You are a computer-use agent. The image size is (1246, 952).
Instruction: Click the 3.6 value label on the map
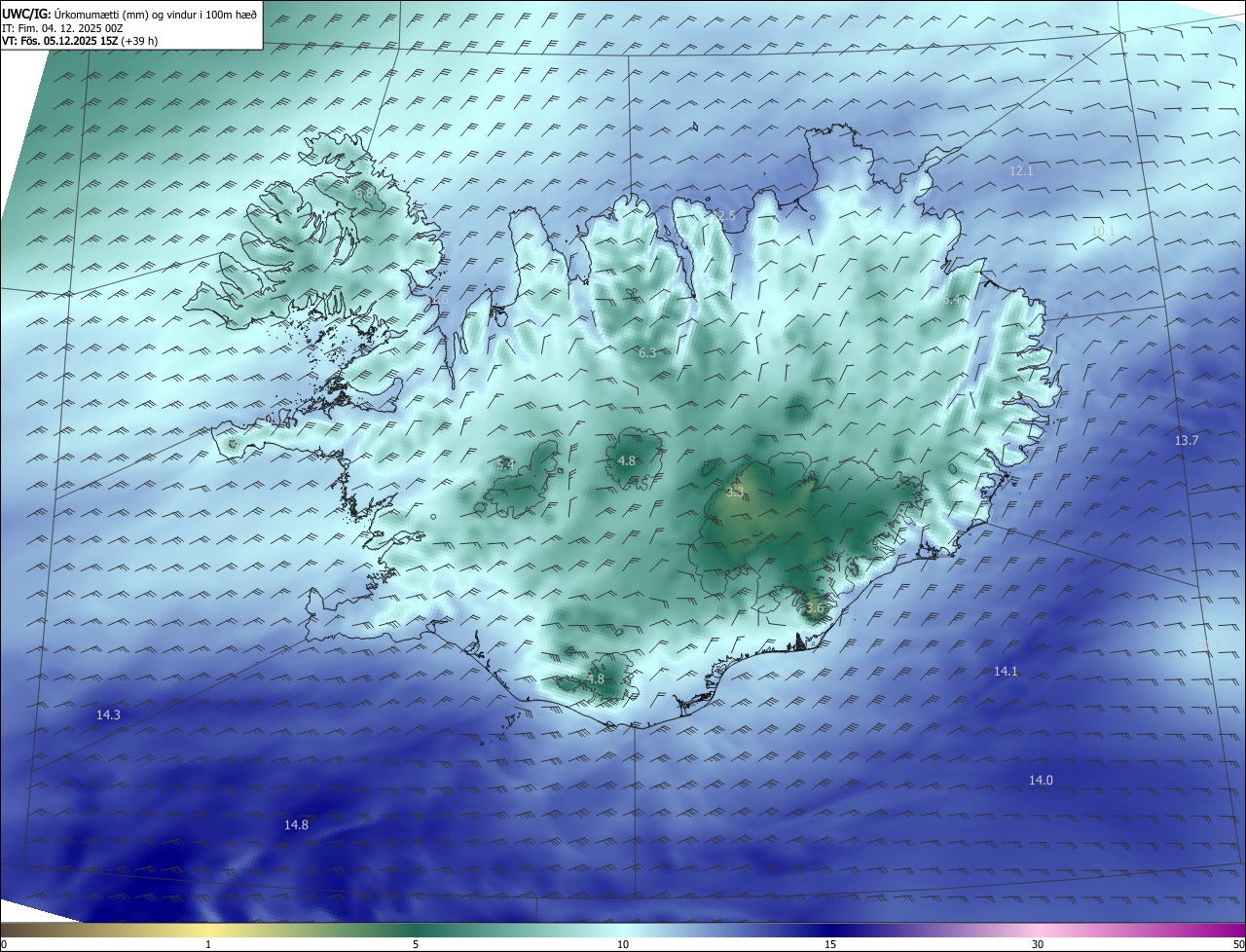point(815,607)
